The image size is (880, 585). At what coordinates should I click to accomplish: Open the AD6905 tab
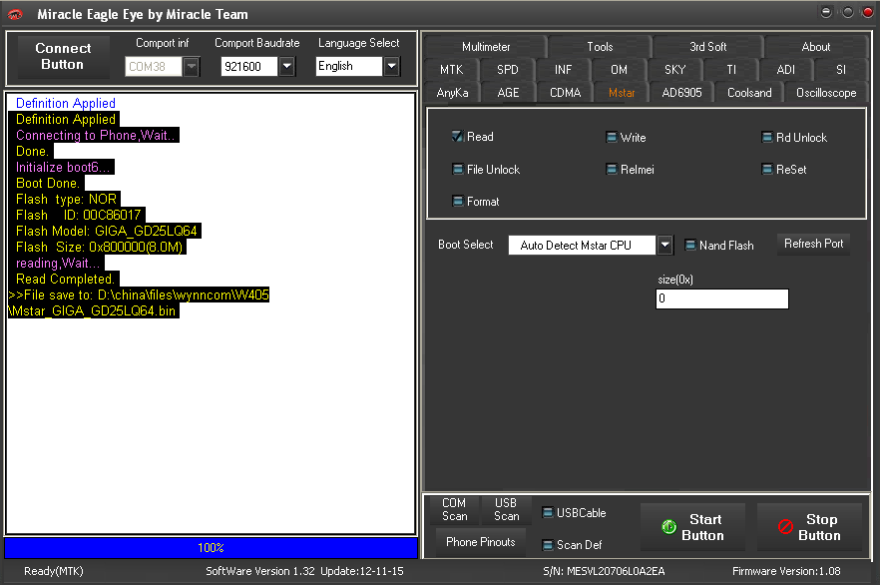pyautogui.click(x=681, y=93)
